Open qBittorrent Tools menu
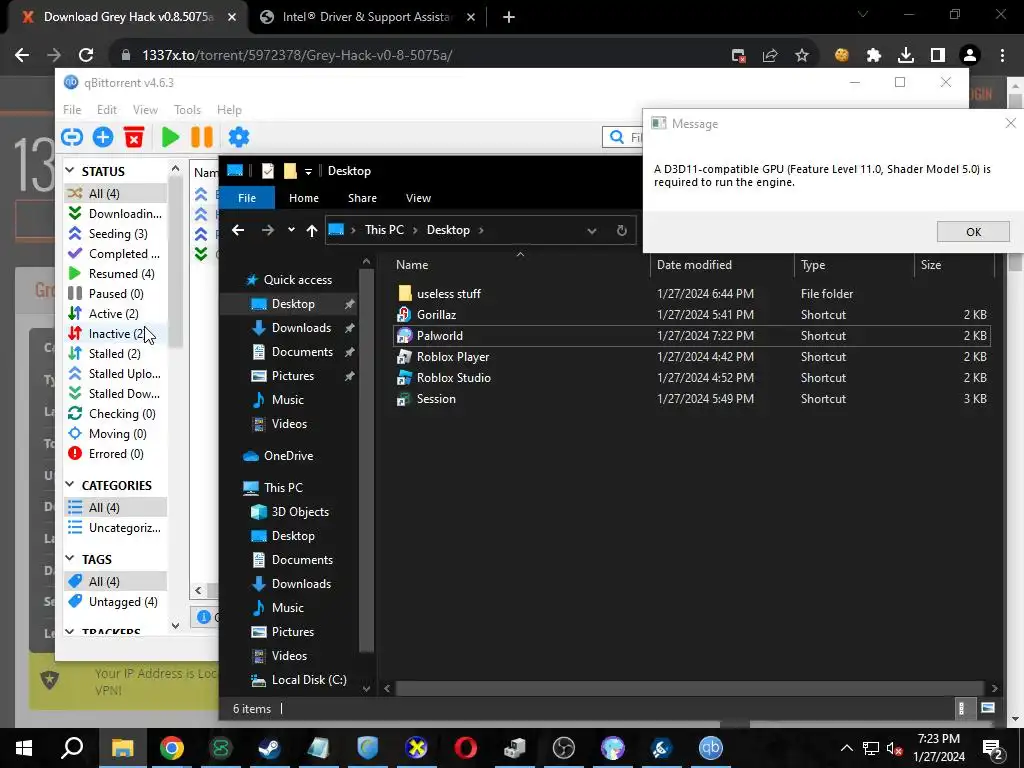 click(187, 110)
